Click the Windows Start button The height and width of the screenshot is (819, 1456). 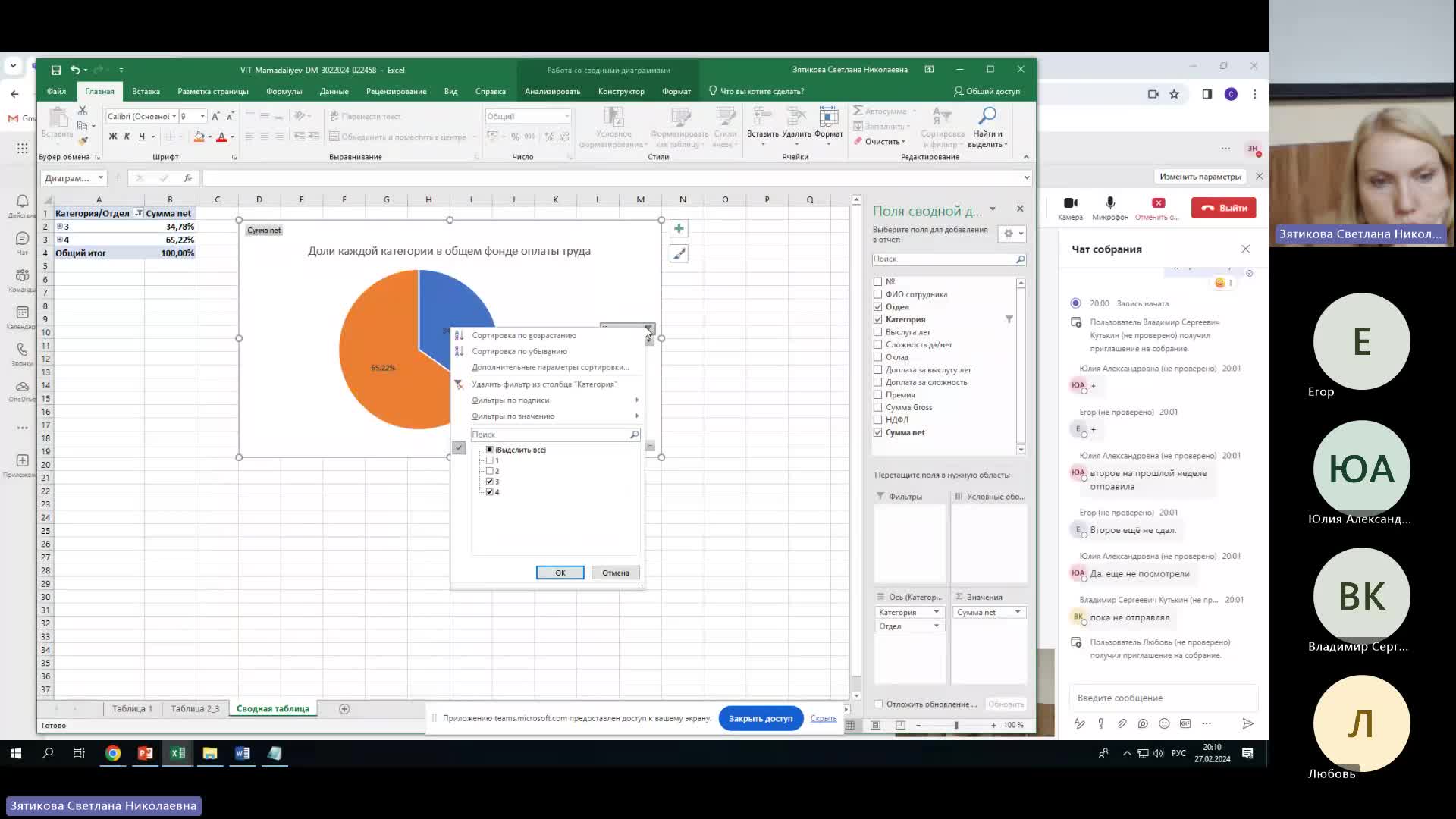15,753
